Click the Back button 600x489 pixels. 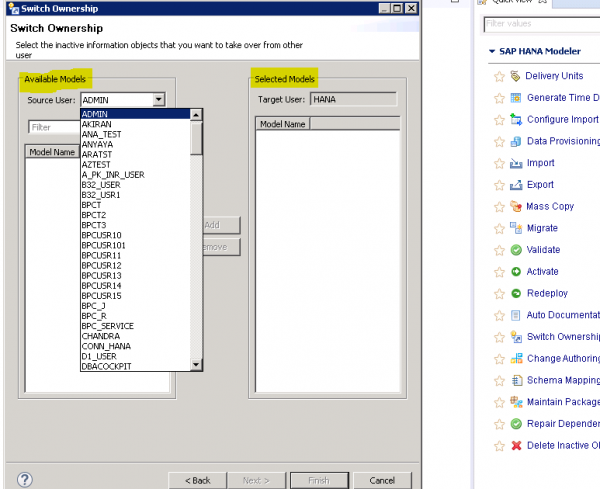197,480
